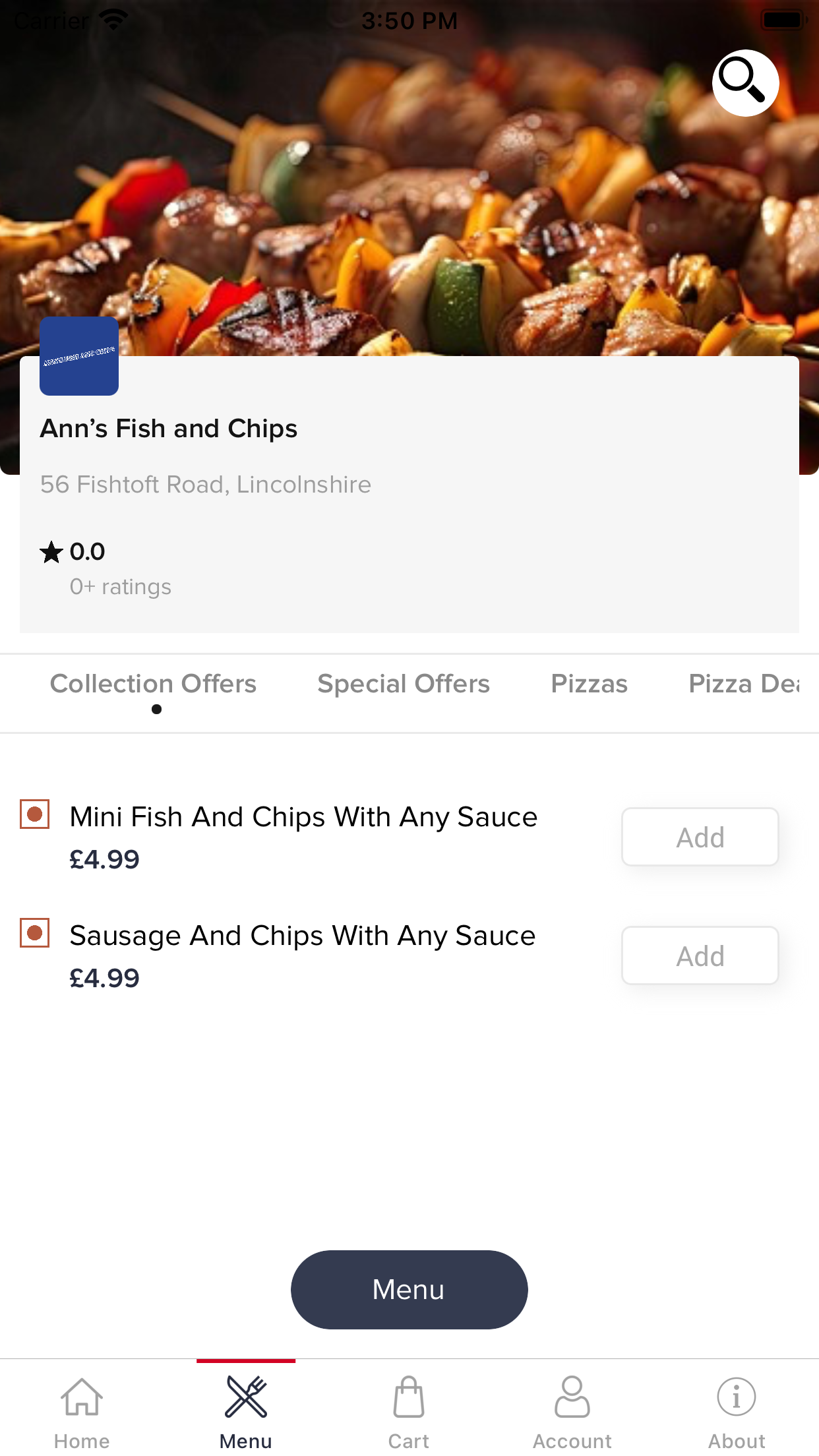Open the Cart bag icon
Image resolution: width=819 pixels, height=1456 pixels.
409,1397
